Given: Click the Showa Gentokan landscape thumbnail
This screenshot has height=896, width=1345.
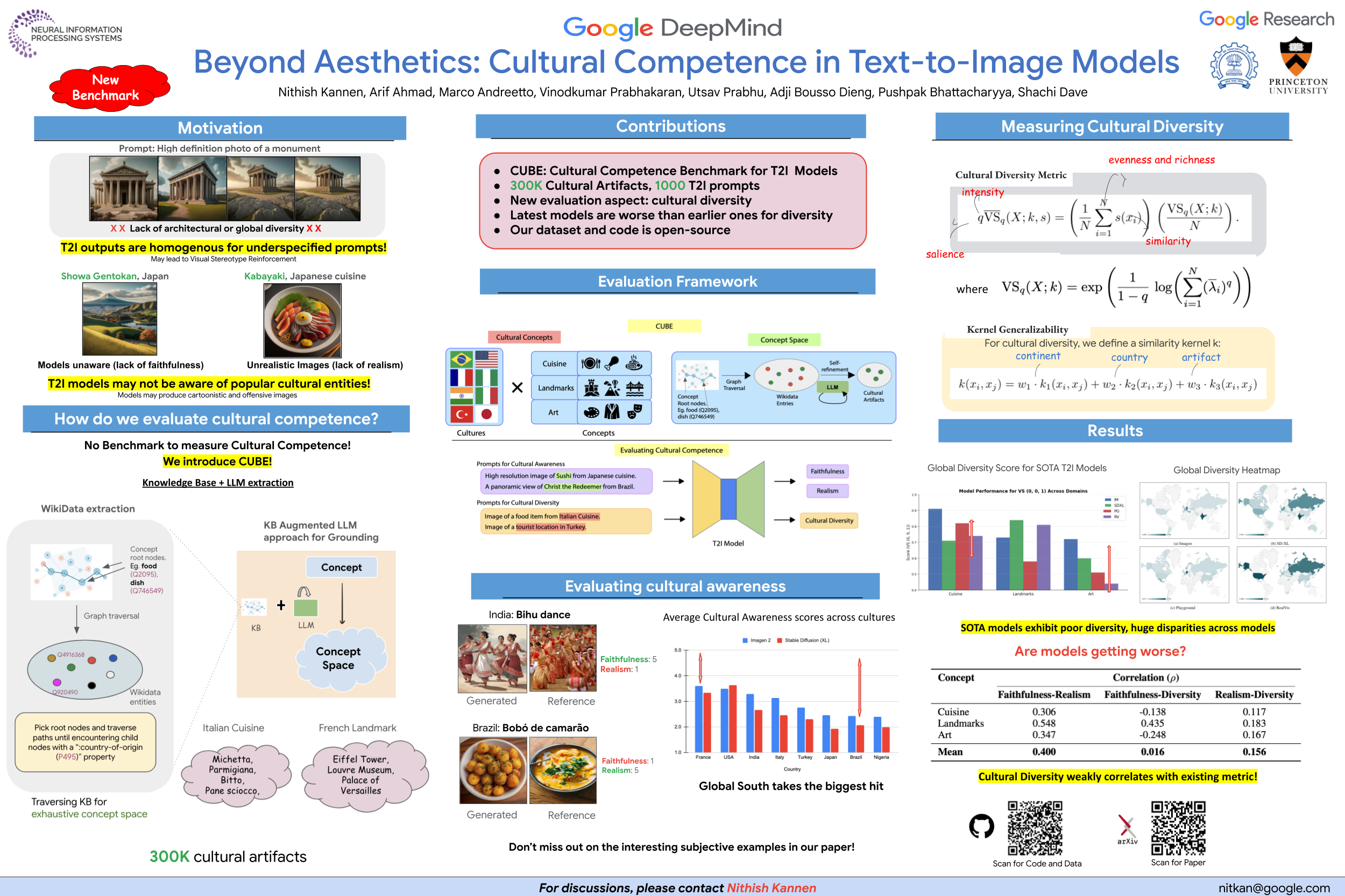Looking at the screenshot, I should click(x=119, y=319).
